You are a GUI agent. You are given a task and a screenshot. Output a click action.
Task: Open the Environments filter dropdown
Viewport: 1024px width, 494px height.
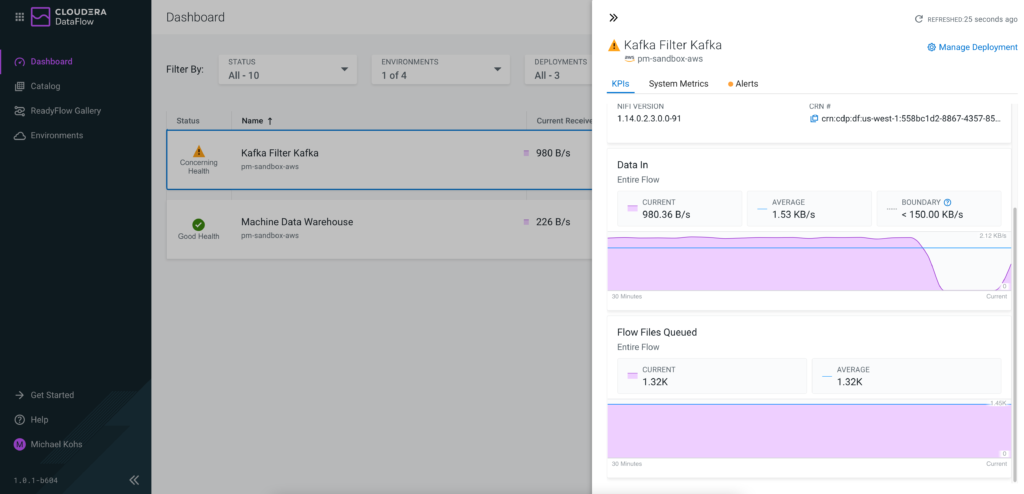(x=440, y=69)
